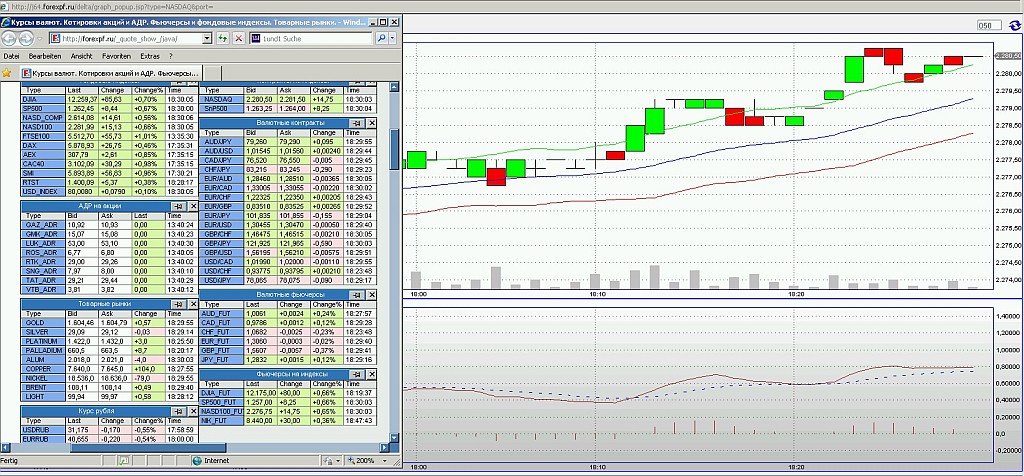Select the VTB_ADR row
Image resolution: width=1024 pixels, height=476 pixels.
tap(110, 289)
